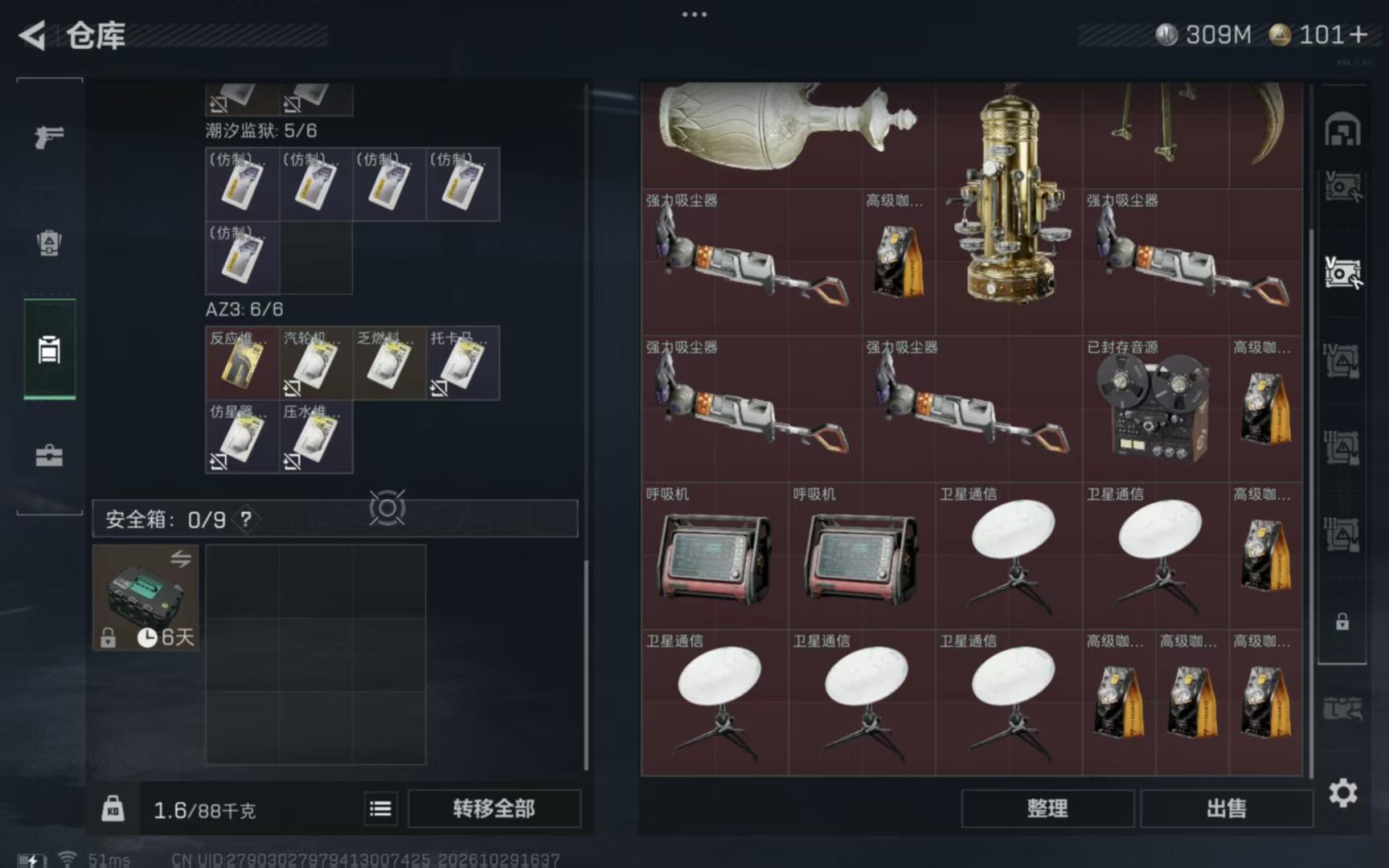This screenshot has height=868, width=1389.
Task: Click the swap arrows on the safe box
Action: [181, 559]
